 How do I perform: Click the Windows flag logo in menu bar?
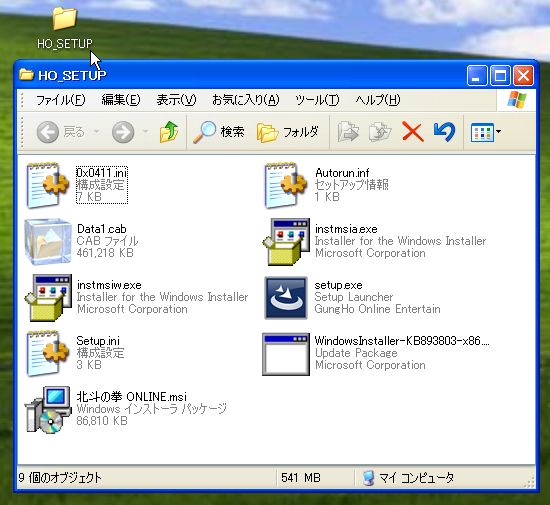point(517,100)
